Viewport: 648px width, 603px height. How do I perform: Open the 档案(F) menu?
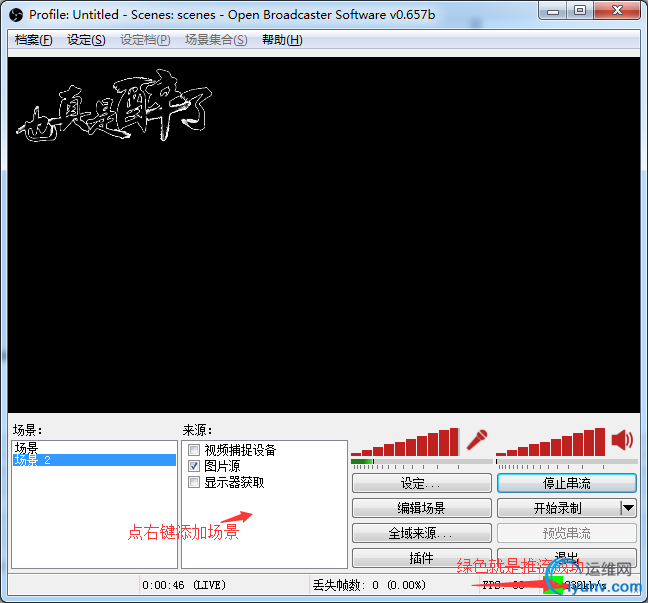pyautogui.click(x=33, y=40)
